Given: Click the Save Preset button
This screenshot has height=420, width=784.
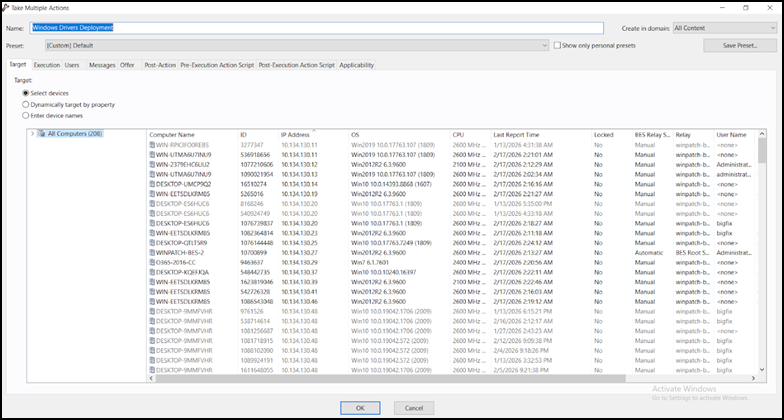Looking at the screenshot, I should 737,45.
